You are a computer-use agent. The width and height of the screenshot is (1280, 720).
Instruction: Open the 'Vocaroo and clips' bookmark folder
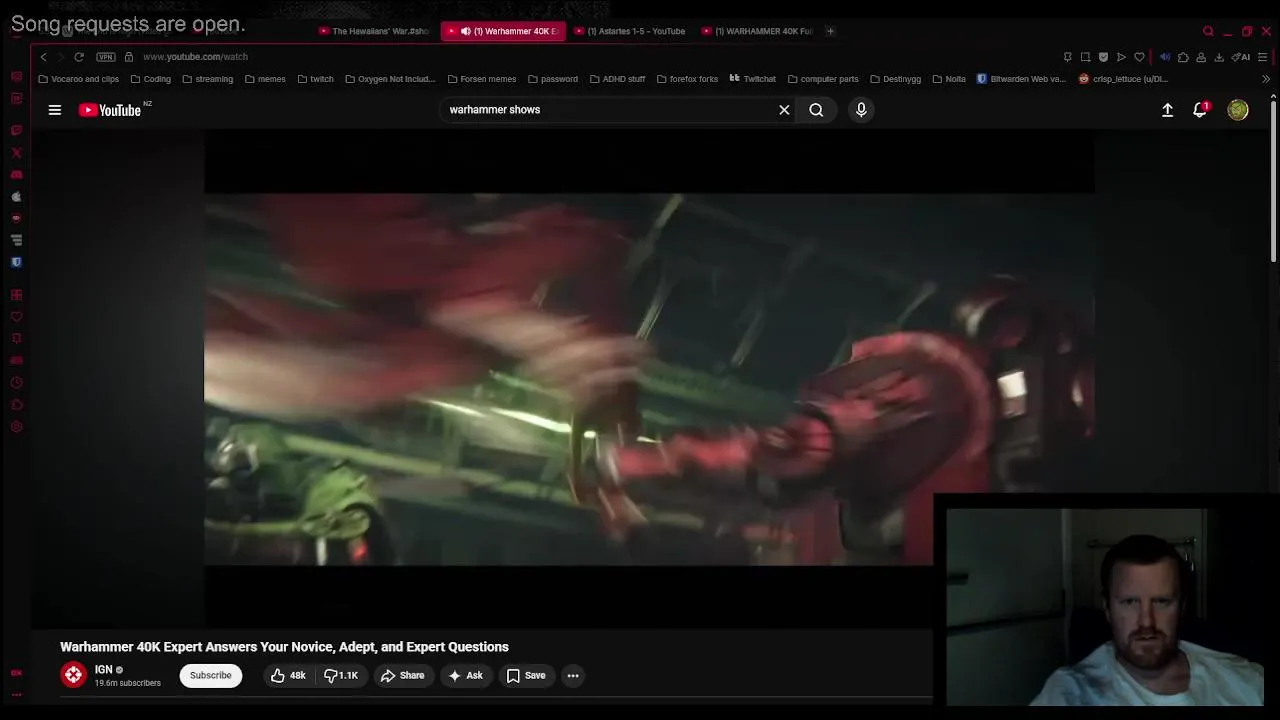click(x=78, y=79)
